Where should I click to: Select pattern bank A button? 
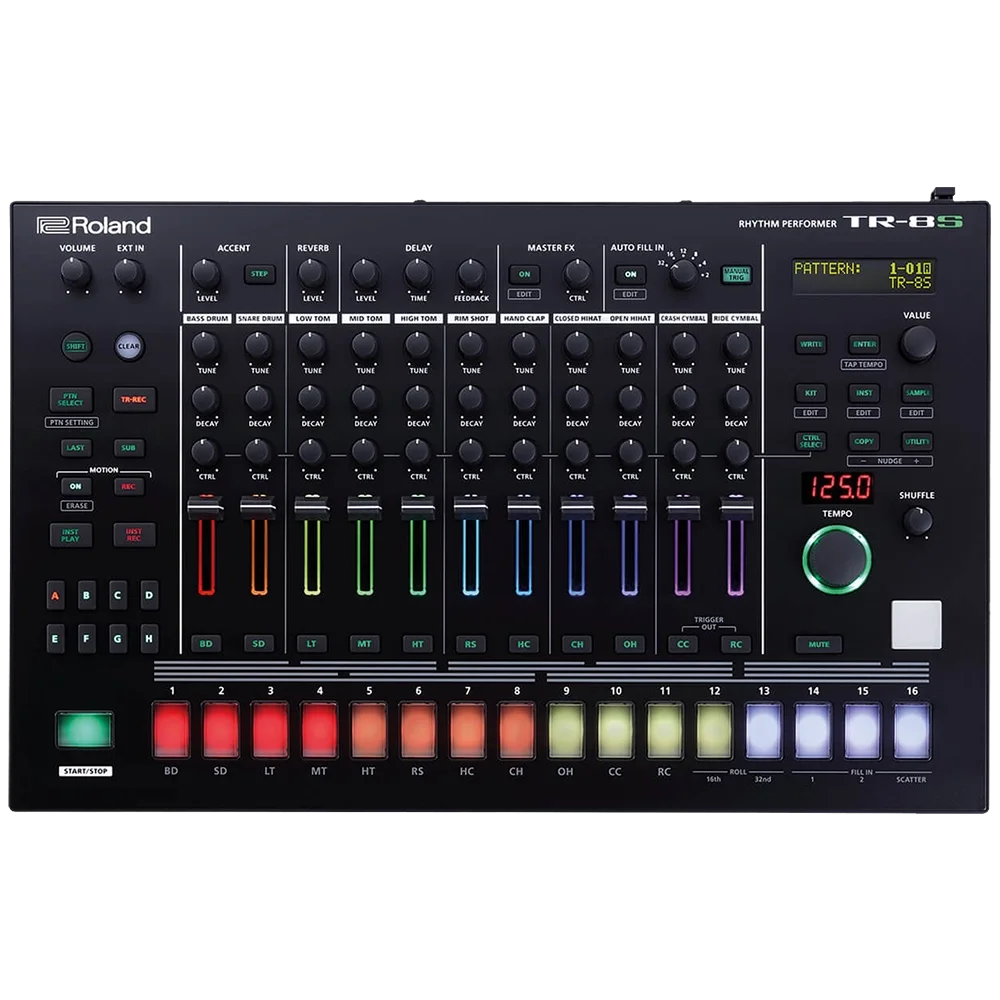[55, 596]
